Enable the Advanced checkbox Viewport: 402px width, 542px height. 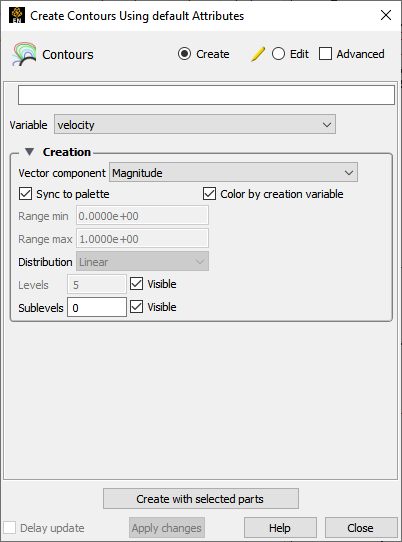coord(325,54)
